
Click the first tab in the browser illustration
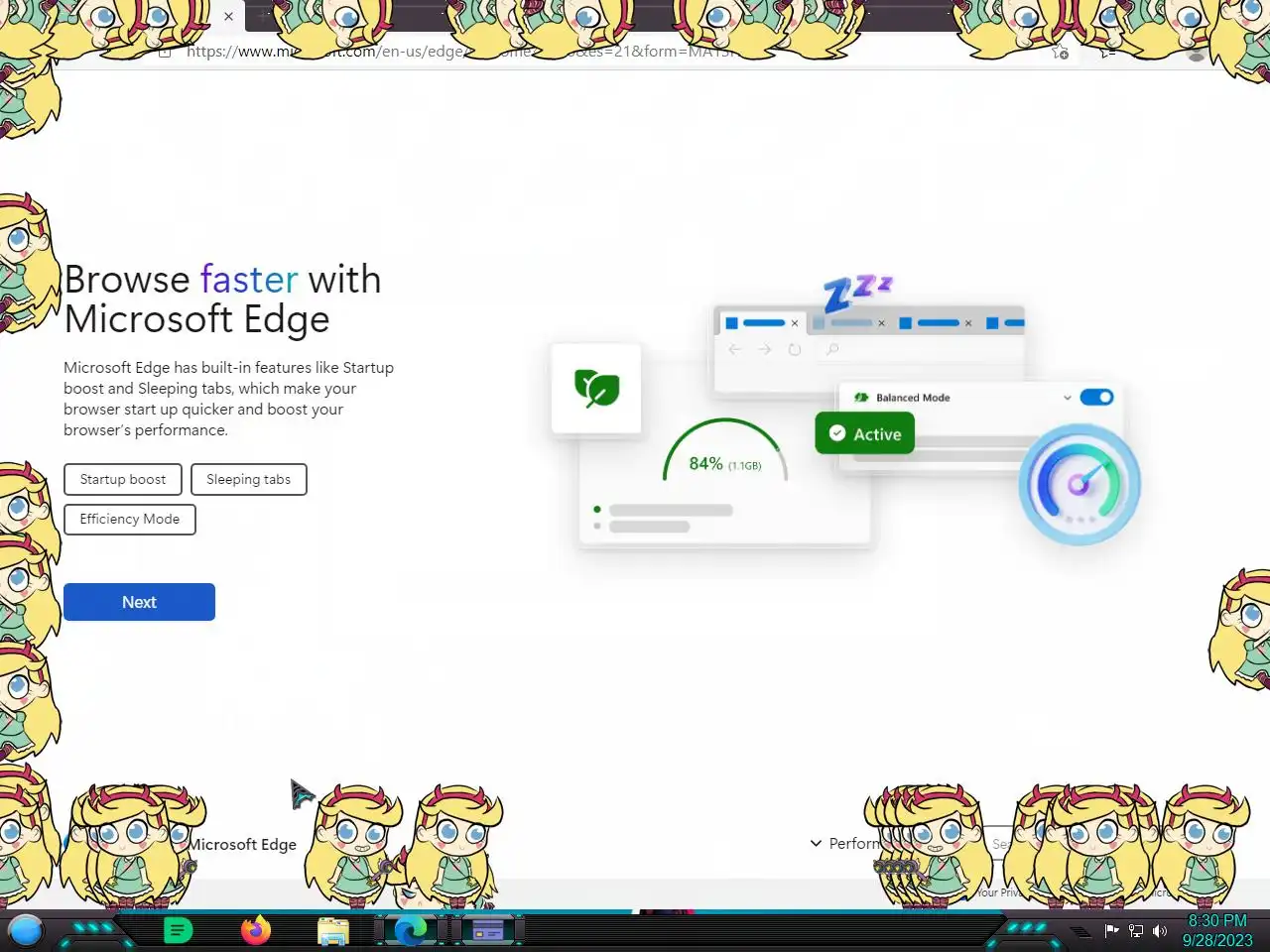coord(762,322)
